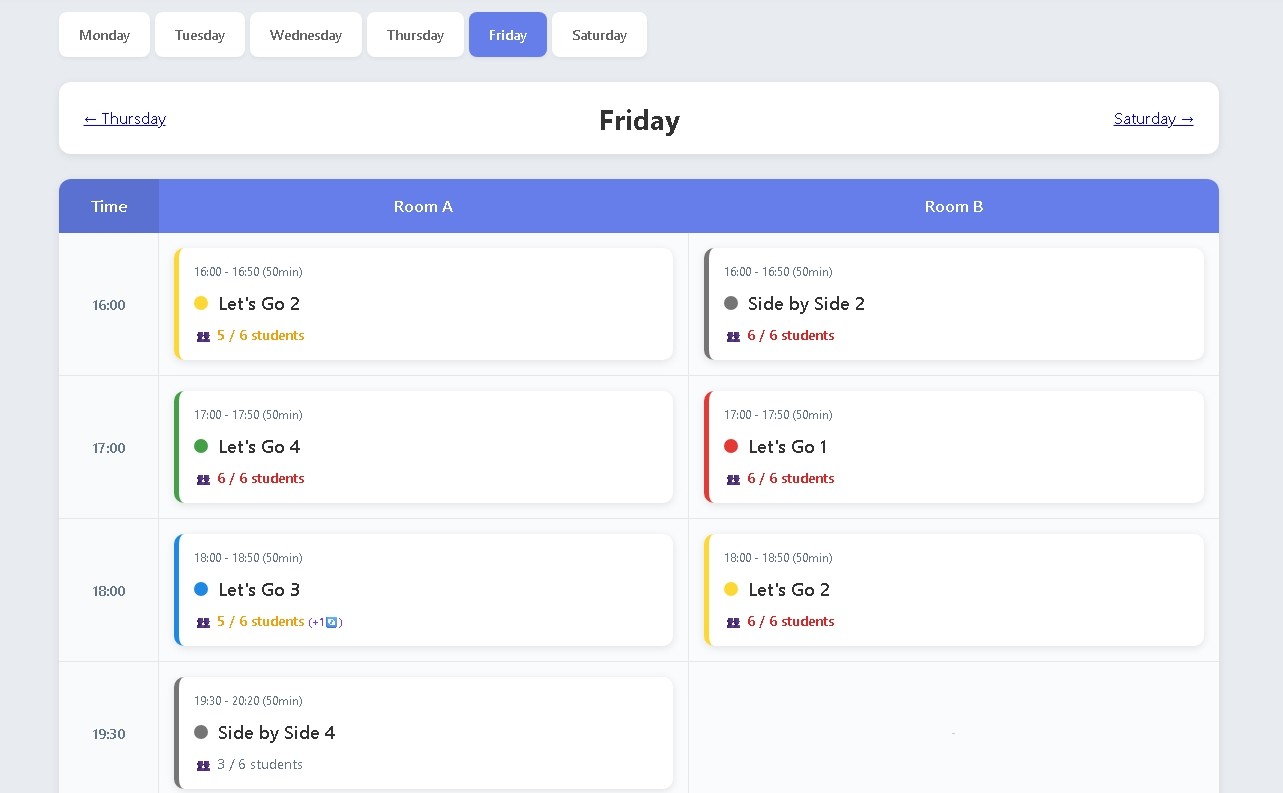Click the red level dot on Let's Go 1
The image size is (1283, 793).
click(x=731, y=446)
